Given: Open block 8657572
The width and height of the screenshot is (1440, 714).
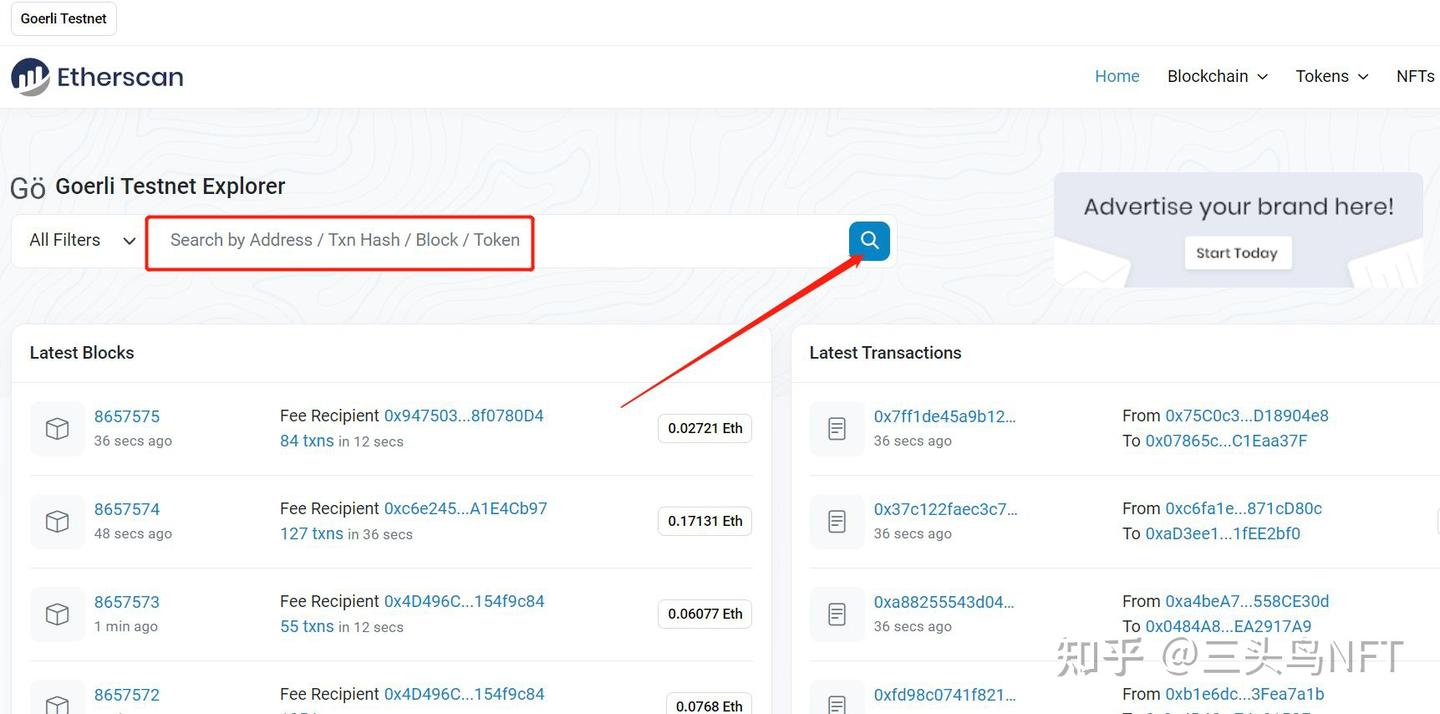Looking at the screenshot, I should coord(127,695).
